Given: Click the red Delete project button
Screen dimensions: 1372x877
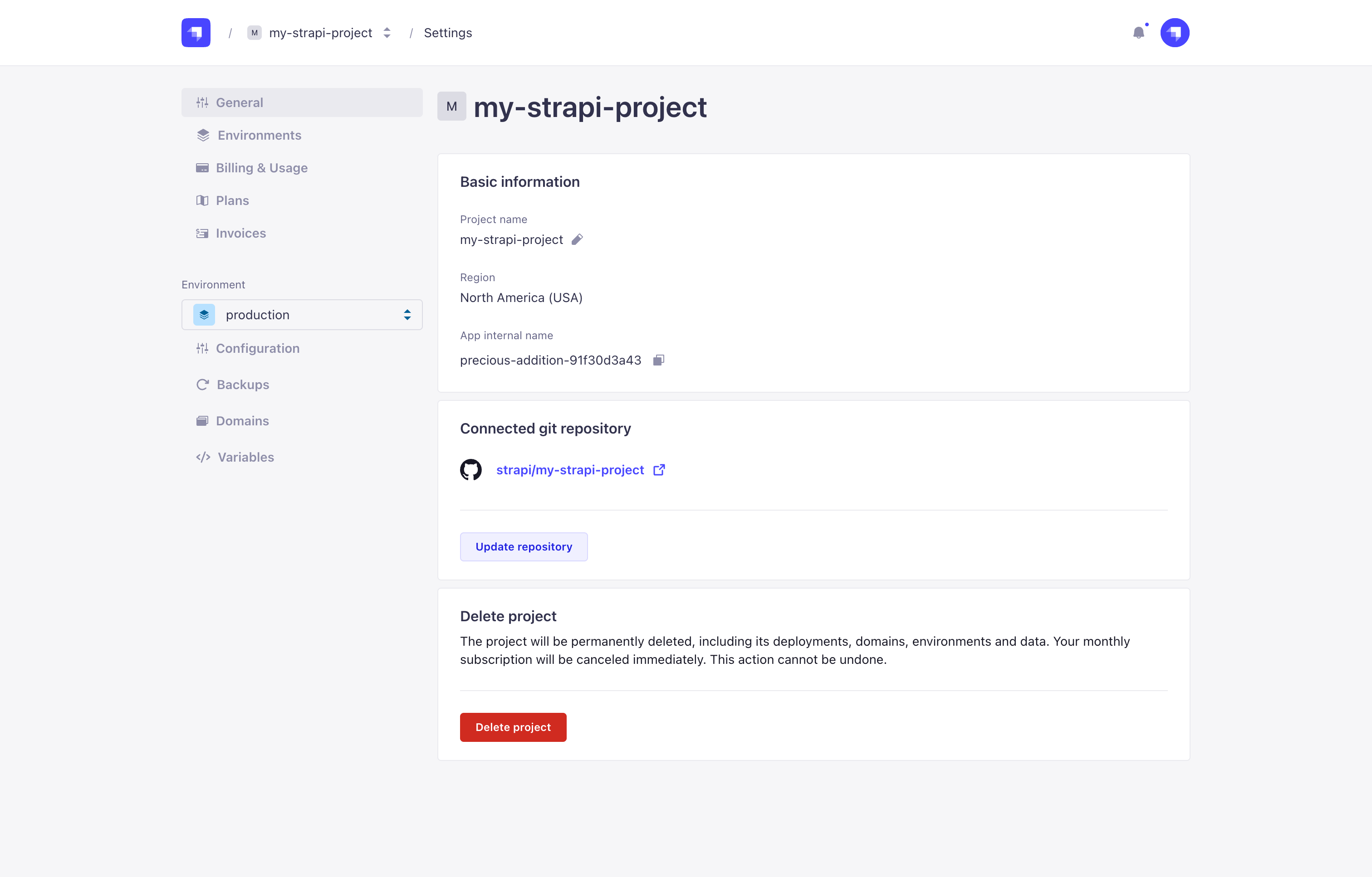Looking at the screenshot, I should pos(513,727).
